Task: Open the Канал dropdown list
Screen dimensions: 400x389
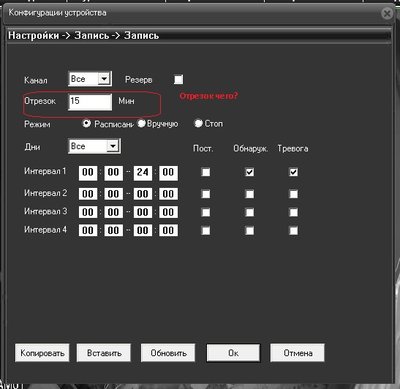Action: pyautogui.click(x=104, y=79)
